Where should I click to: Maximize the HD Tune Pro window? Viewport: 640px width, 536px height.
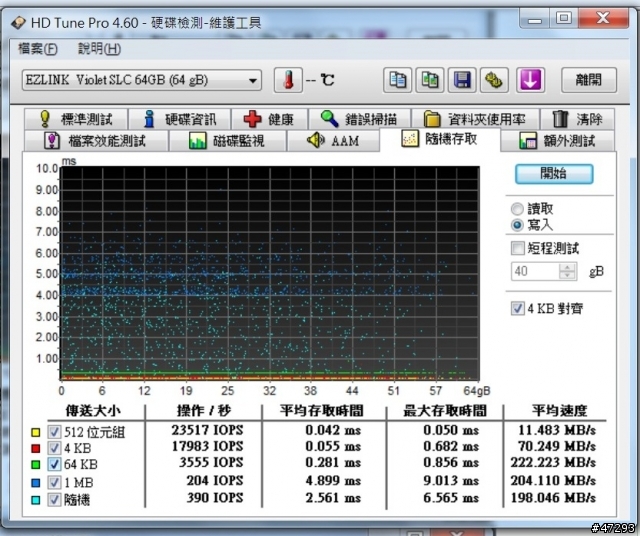[564, 19]
